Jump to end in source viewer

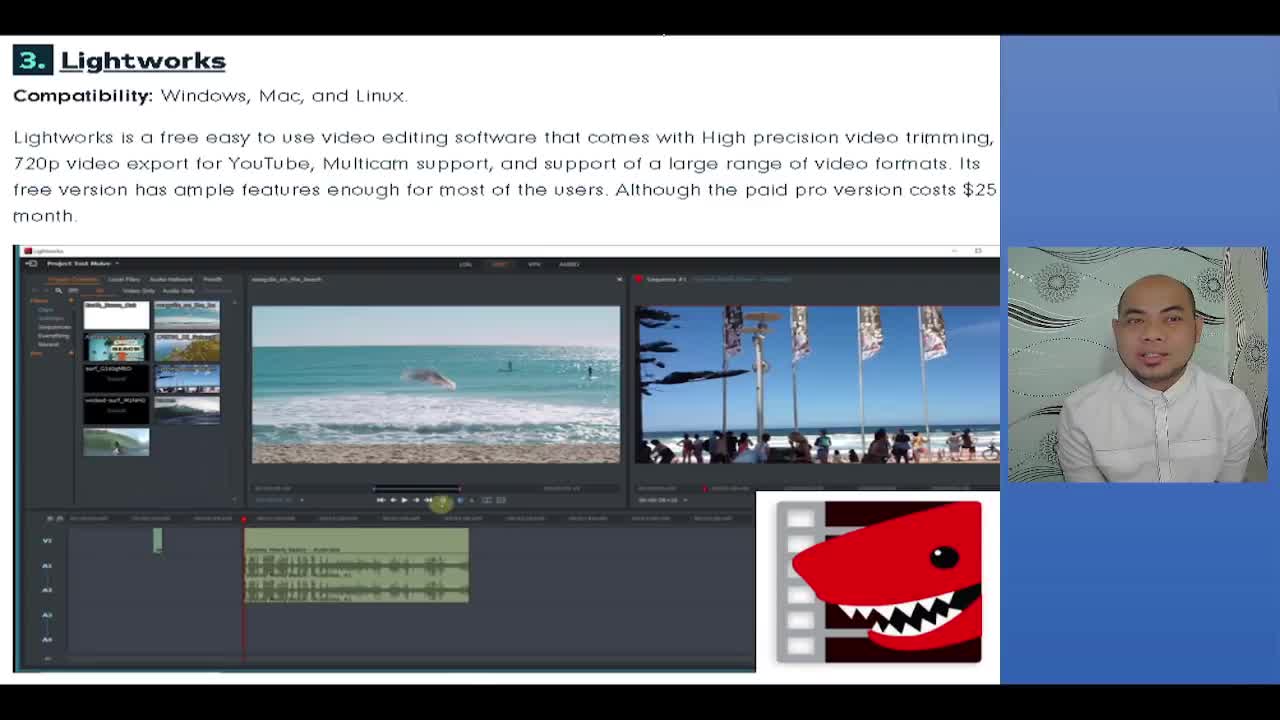pos(428,500)
